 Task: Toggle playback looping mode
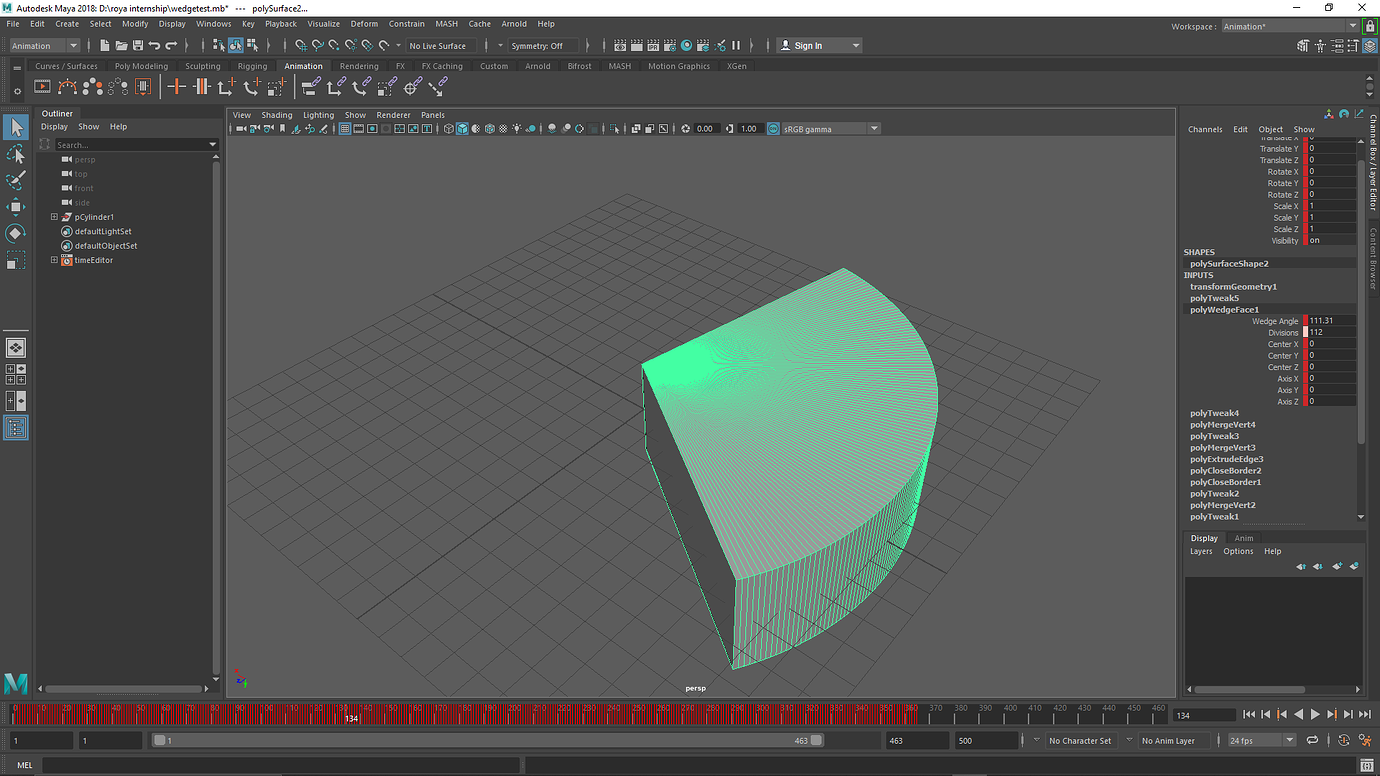pyautogui.click(x=1312, y=741)
